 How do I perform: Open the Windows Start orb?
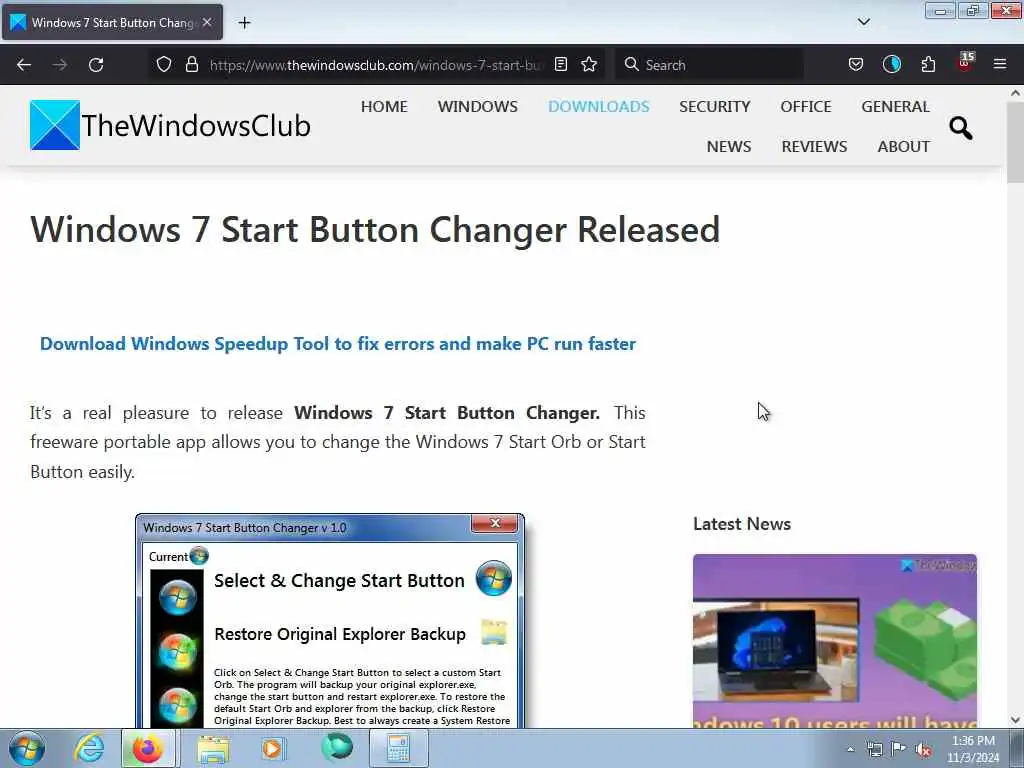27,748
